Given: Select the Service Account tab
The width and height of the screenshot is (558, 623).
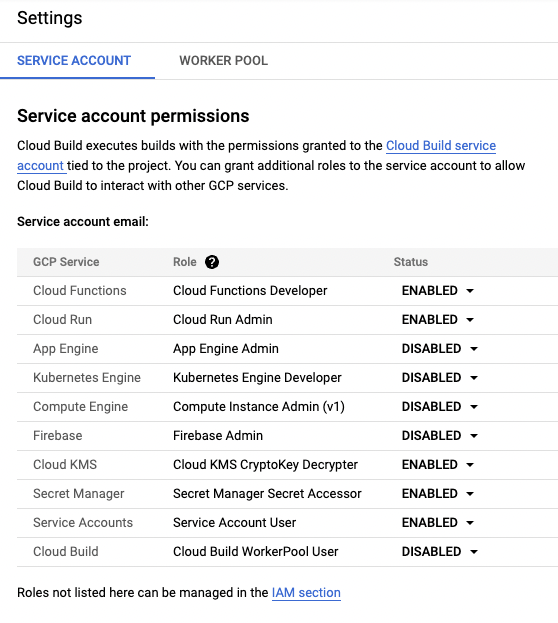Looking at the screenshot, I should click(74, 60).
